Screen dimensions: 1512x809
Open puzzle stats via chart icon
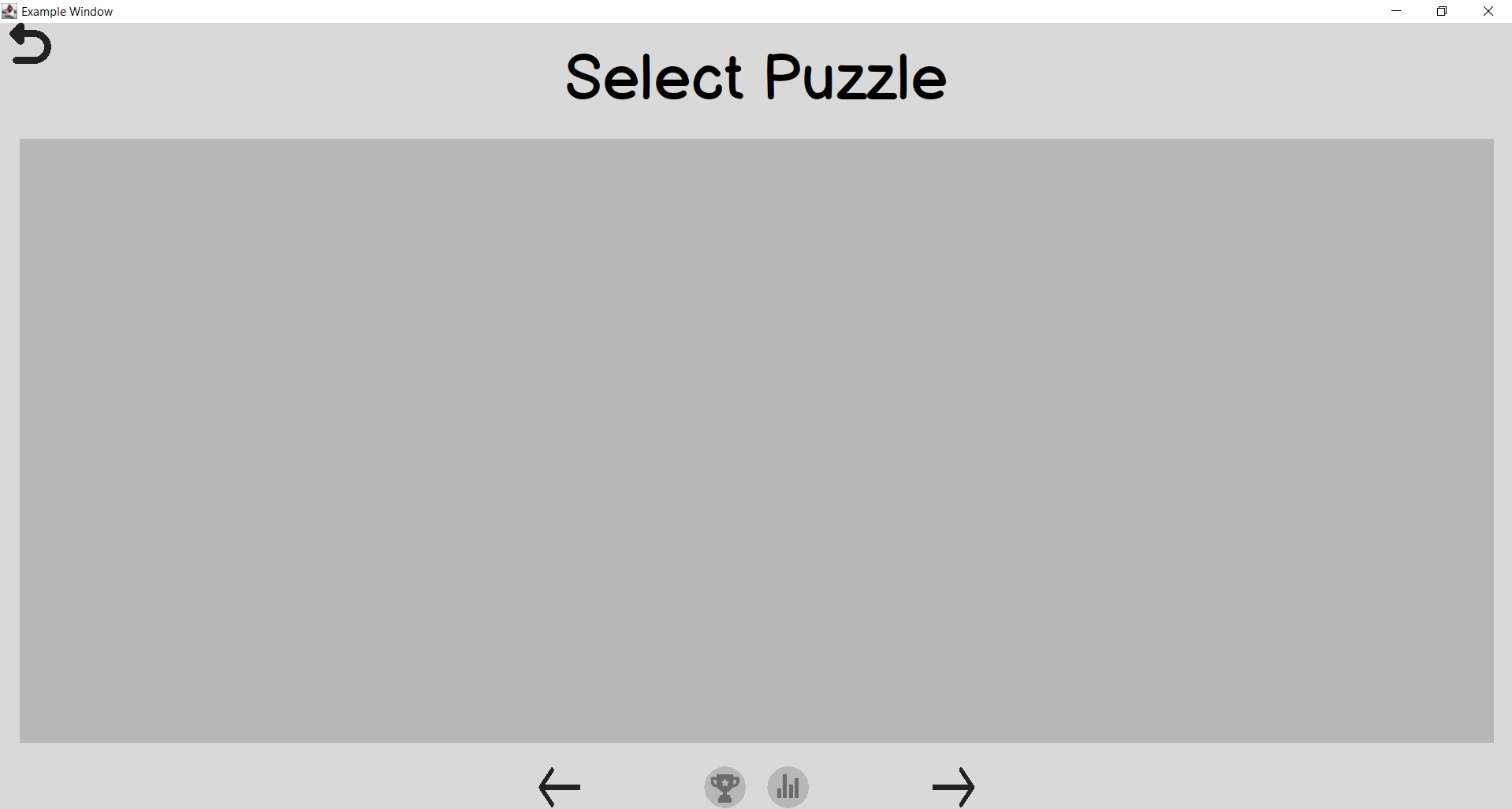pyautogui.click(x=788, y=786)
